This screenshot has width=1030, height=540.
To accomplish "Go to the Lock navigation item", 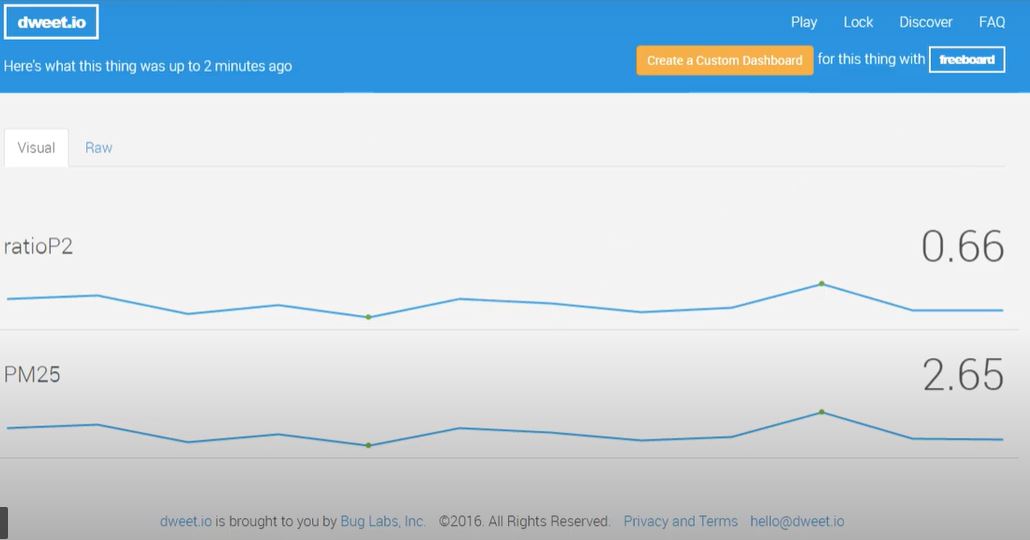I will click(858, 22).
